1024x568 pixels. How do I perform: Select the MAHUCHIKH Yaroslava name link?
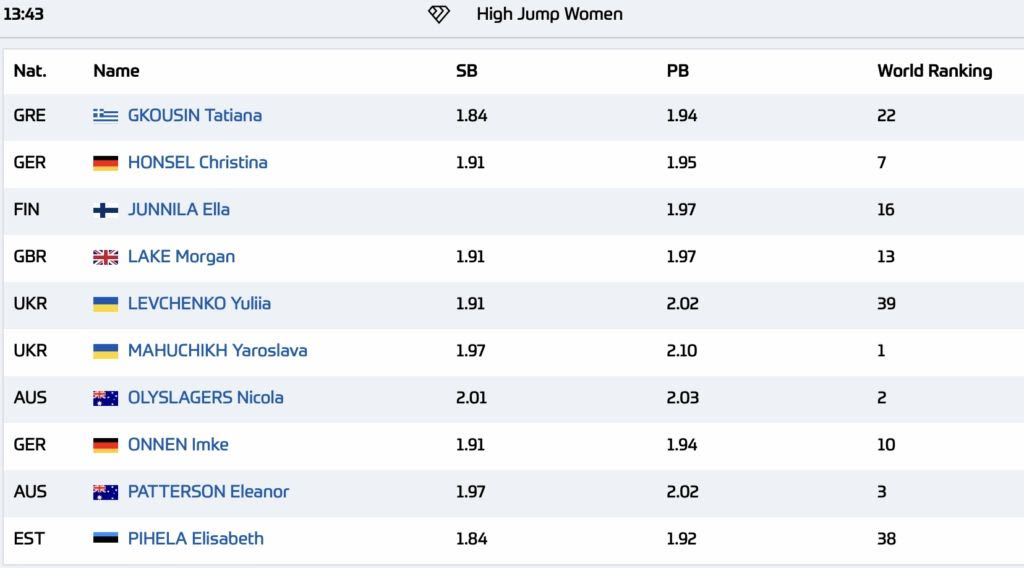[217, 350]
